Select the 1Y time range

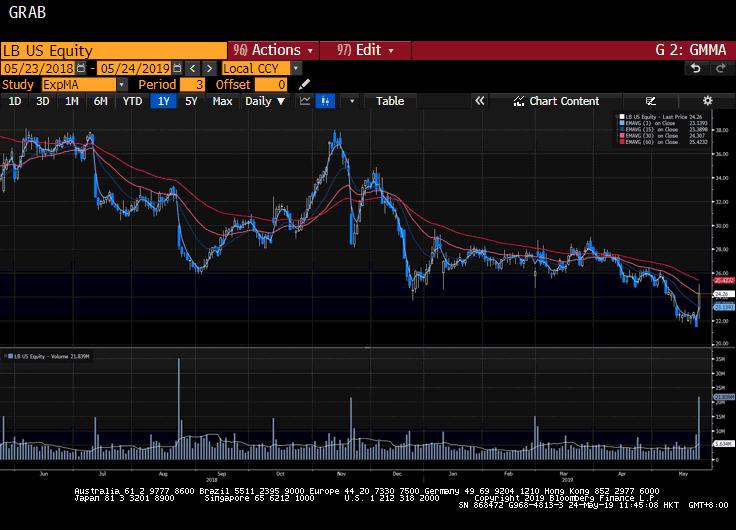[161, 101]
